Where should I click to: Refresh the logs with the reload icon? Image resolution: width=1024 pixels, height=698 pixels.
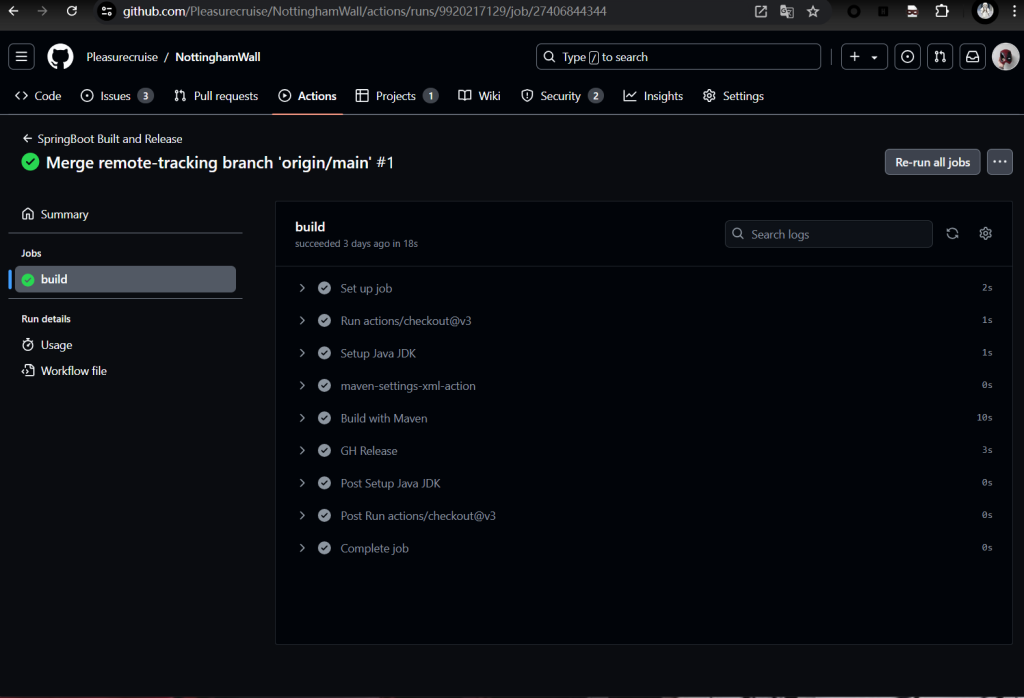coord(952,234)
